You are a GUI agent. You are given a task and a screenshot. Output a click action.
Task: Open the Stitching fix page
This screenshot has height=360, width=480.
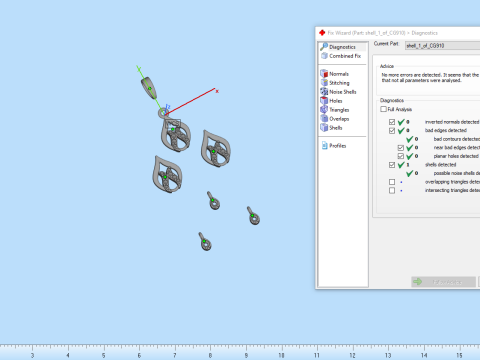(335, 83)
